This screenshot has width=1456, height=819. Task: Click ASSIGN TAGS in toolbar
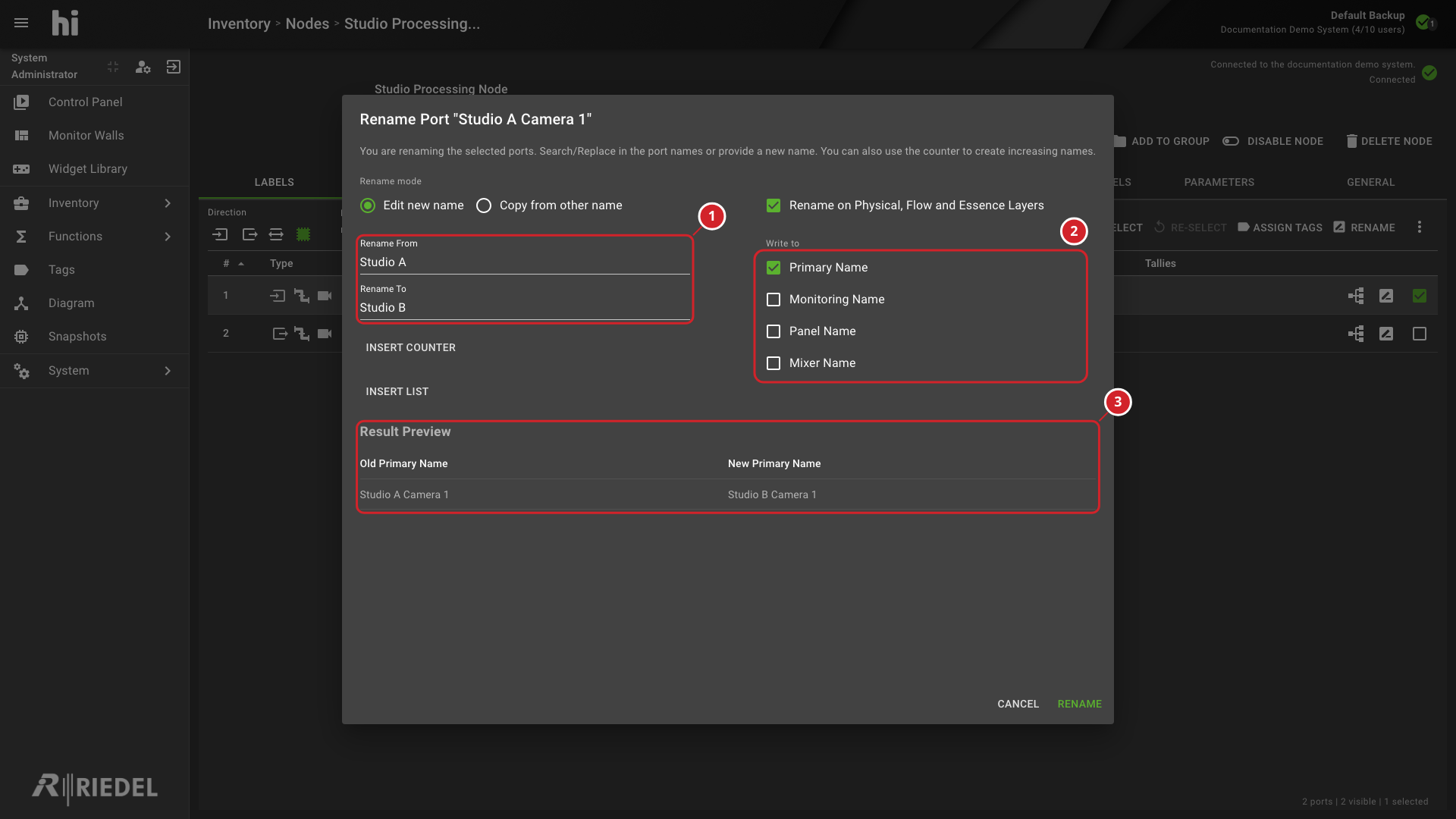point(1280,227)
